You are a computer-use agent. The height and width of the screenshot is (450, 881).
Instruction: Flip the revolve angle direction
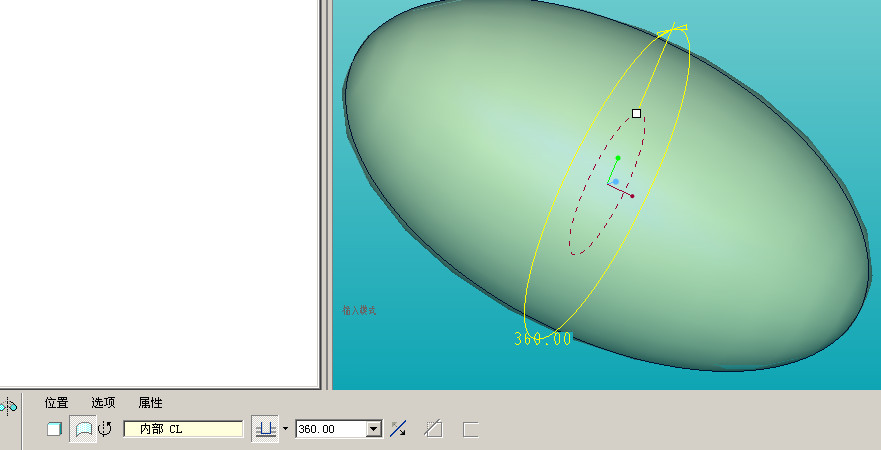tap(398, 429)
